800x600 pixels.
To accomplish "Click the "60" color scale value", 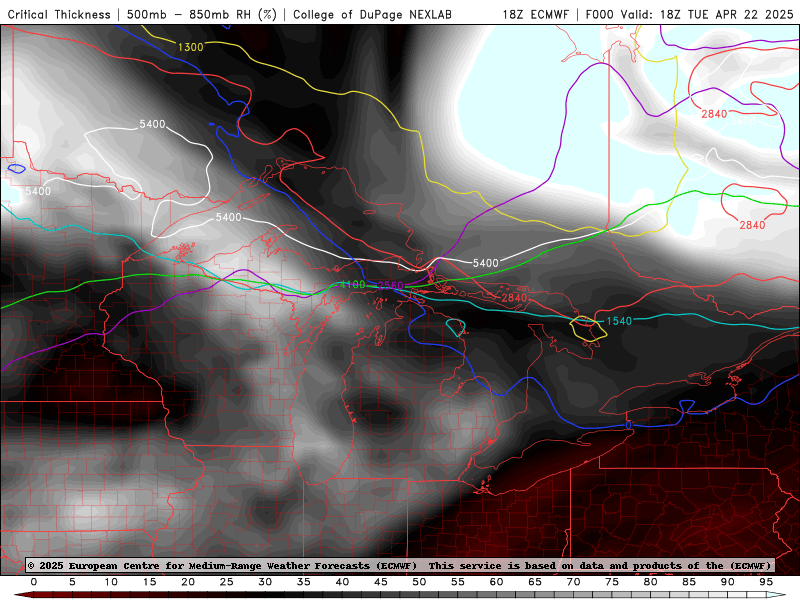I will tap(496, 582).
